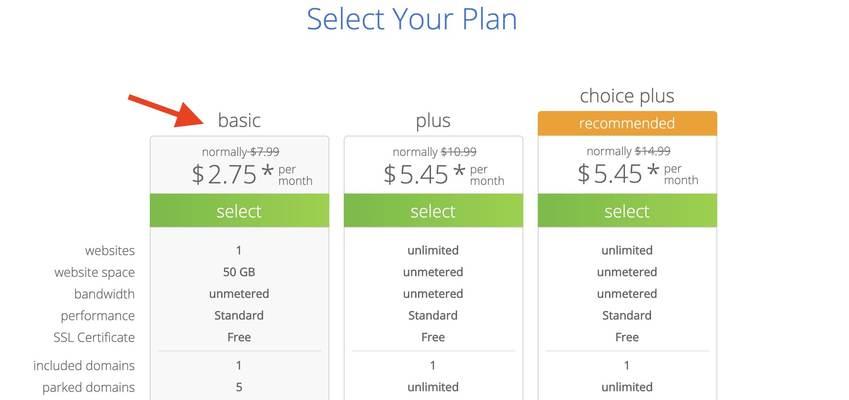Click the plus plan heading
849x400 pixels.
click(x=433, y=121)
